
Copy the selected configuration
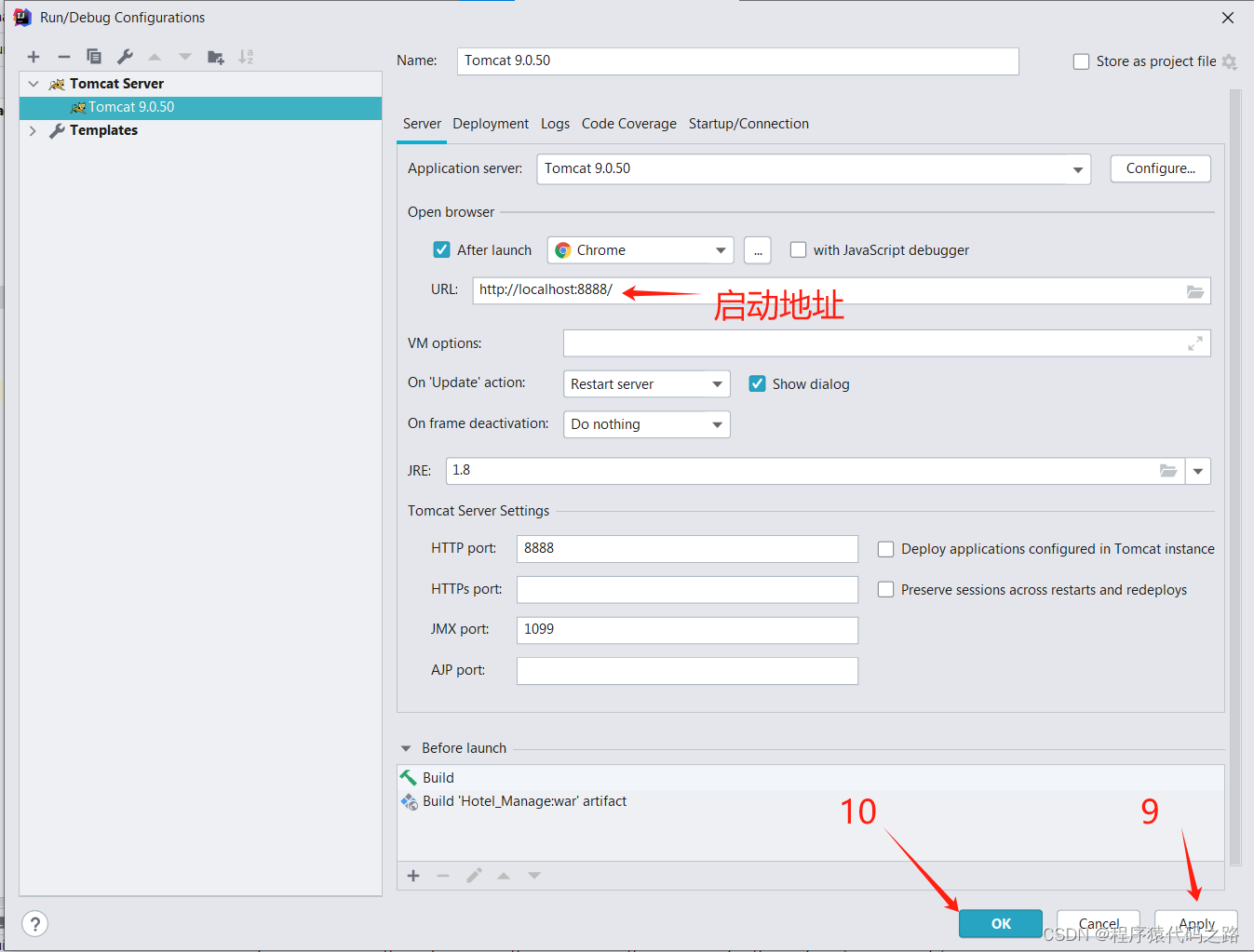tap(94, 57)
